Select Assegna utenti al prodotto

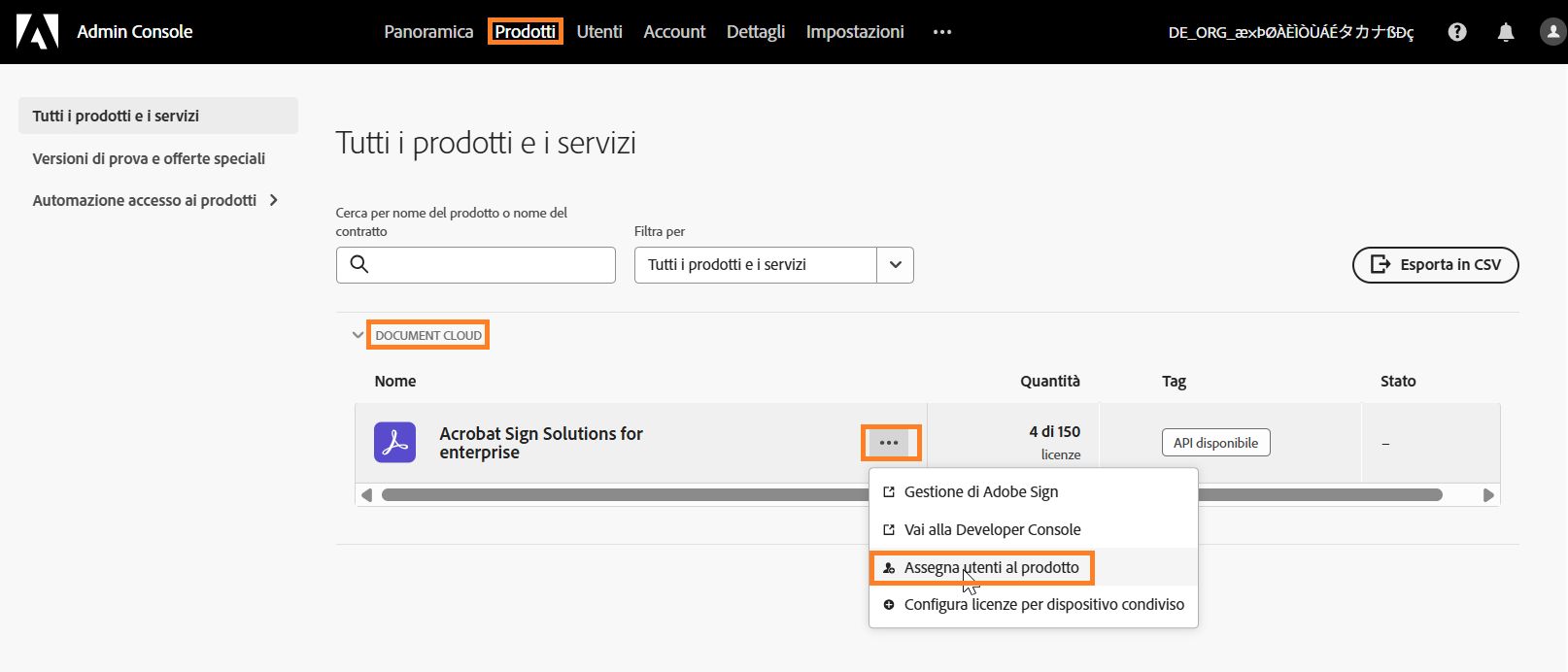tap(1034, 568)
